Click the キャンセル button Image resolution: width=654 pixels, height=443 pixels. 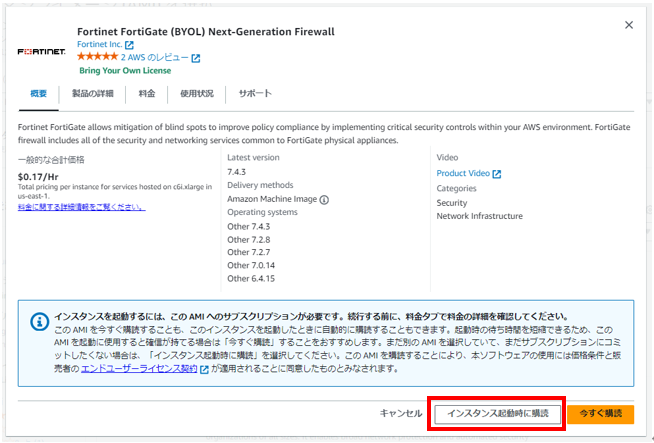tap(401, 413)
